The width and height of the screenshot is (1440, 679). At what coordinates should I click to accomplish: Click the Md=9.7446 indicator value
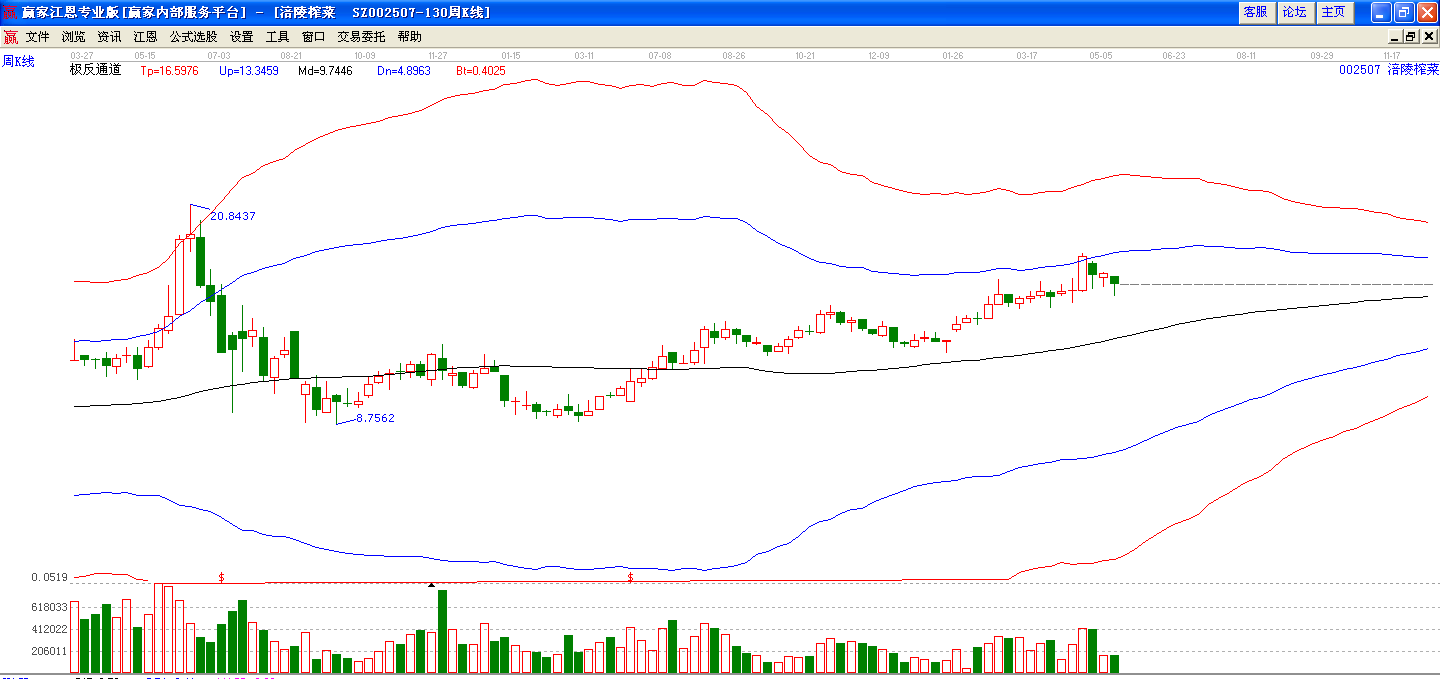click(x=325, y=71)
